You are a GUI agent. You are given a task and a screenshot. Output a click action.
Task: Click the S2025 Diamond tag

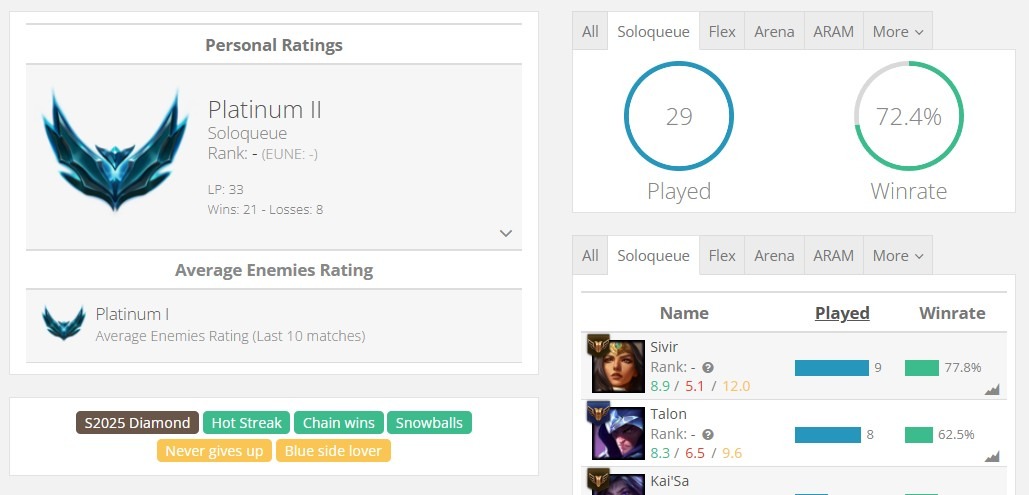[x=137, y=423]
